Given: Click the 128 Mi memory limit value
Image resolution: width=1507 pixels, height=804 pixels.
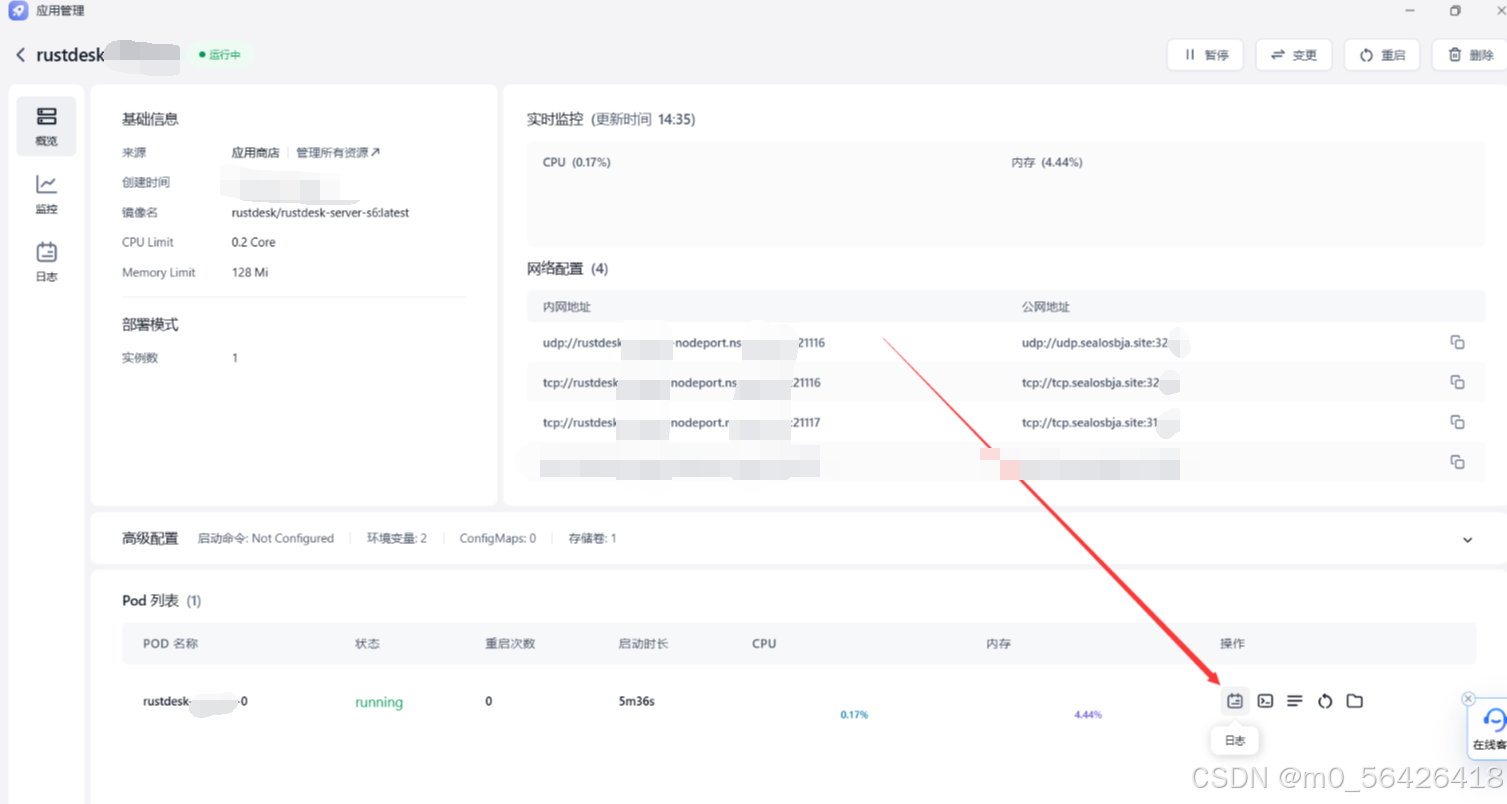Looking at the screenshot, I should [x=249, y=272].
